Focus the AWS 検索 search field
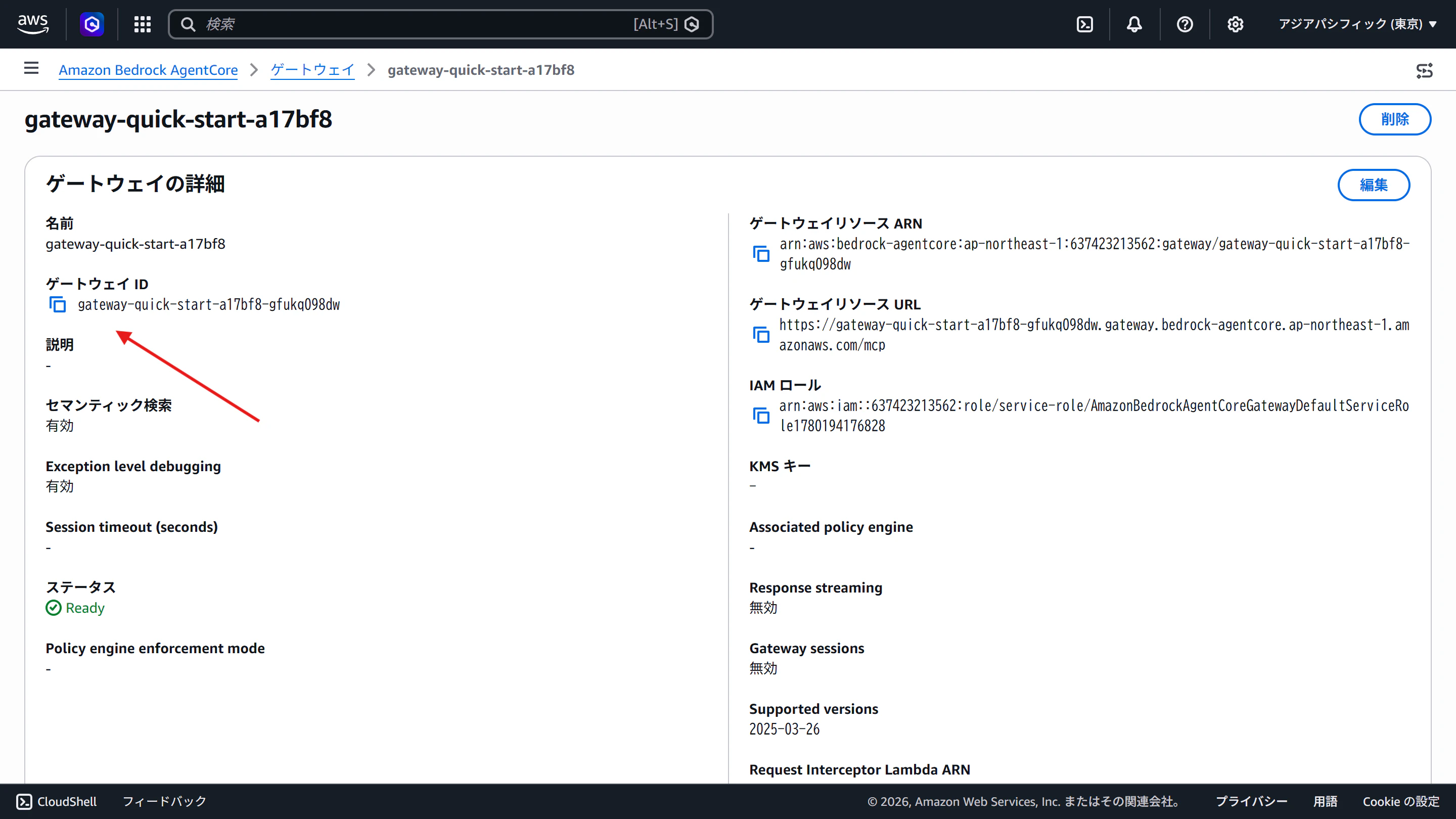The image size is (1456, 819). 440,24
